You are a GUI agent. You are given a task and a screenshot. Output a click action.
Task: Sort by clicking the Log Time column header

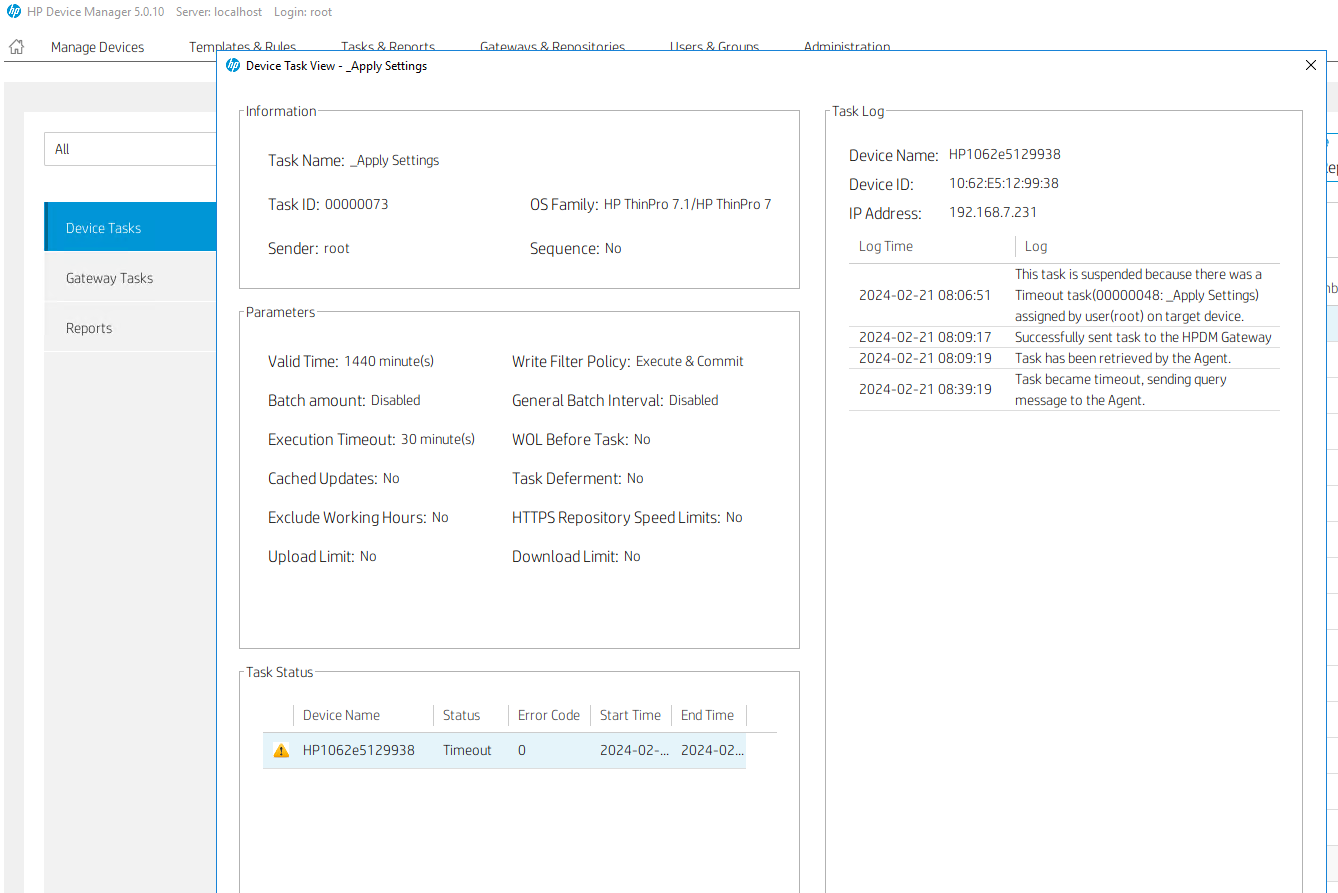(x=885, y=246)
